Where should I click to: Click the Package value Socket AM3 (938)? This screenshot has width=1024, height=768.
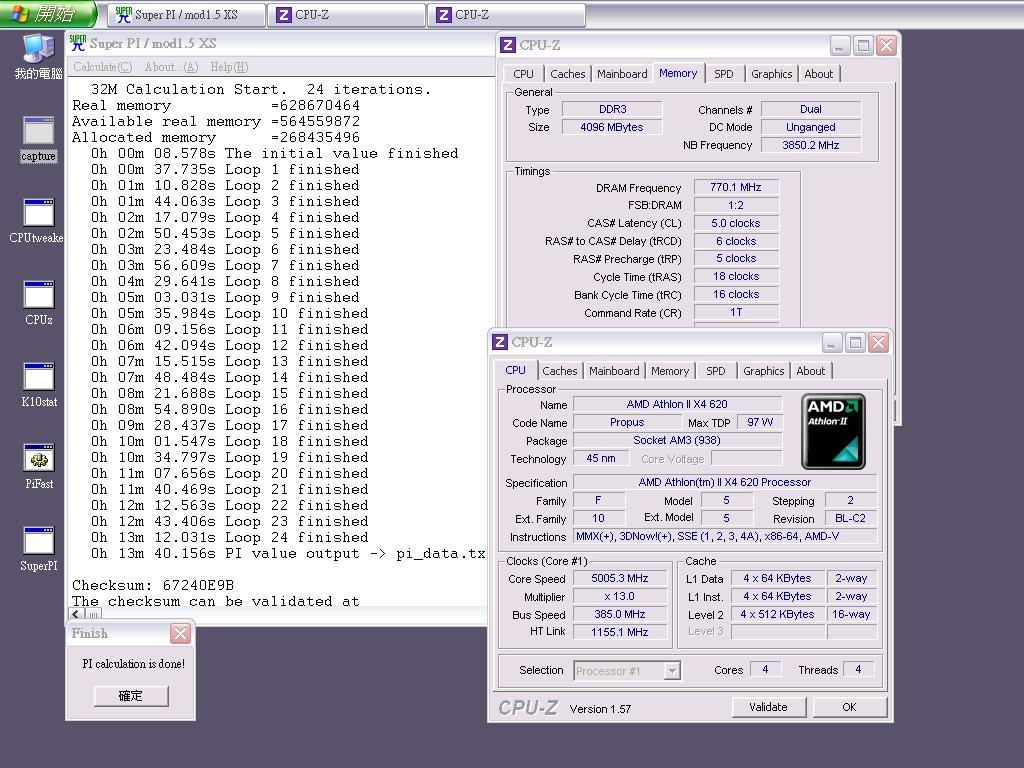point(677,440)
